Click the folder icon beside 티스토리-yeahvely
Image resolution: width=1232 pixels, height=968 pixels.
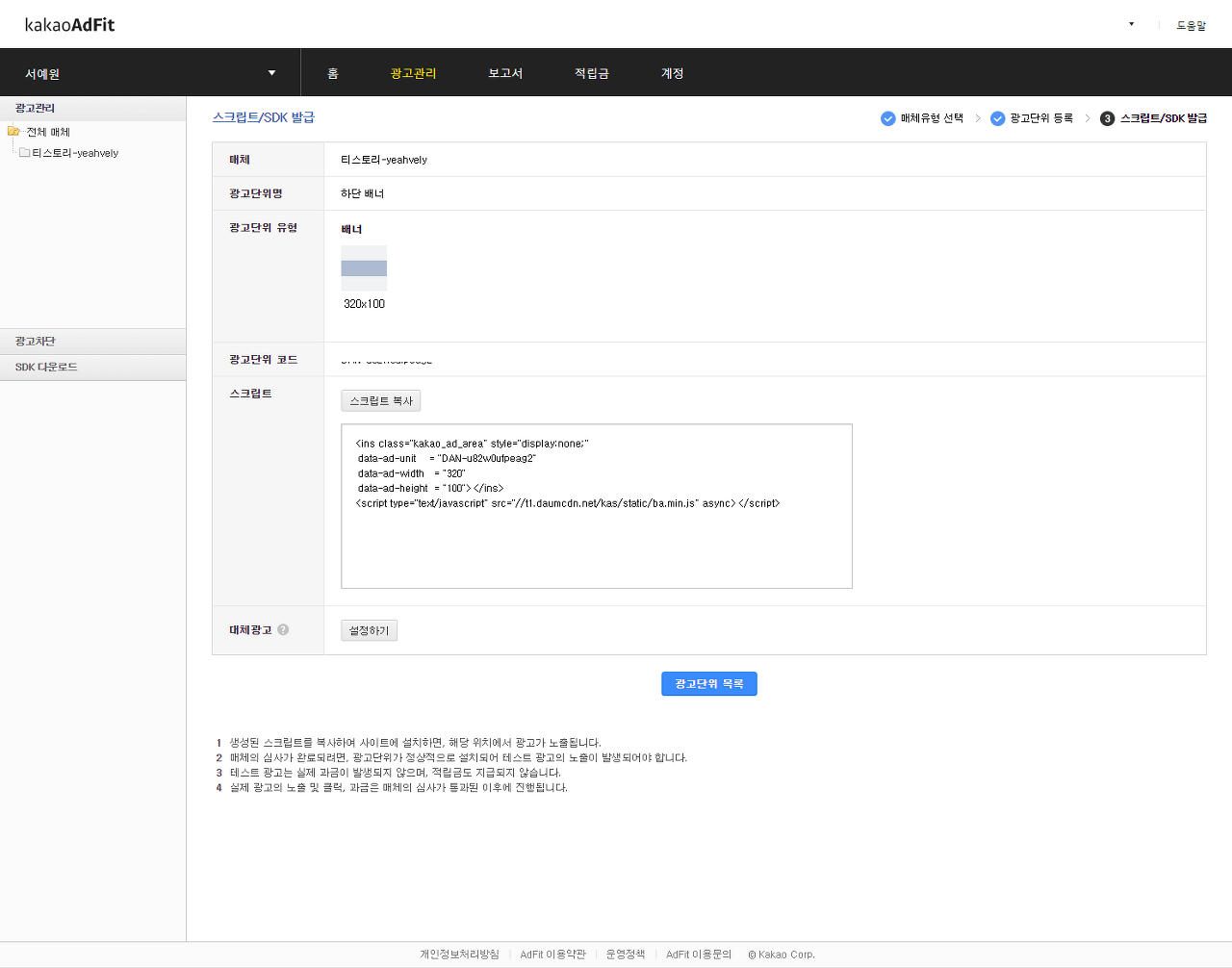pos(25,152)
